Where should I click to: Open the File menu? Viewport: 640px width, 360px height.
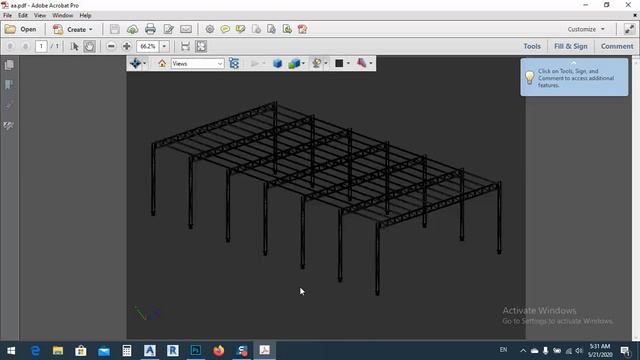point(7,16)
